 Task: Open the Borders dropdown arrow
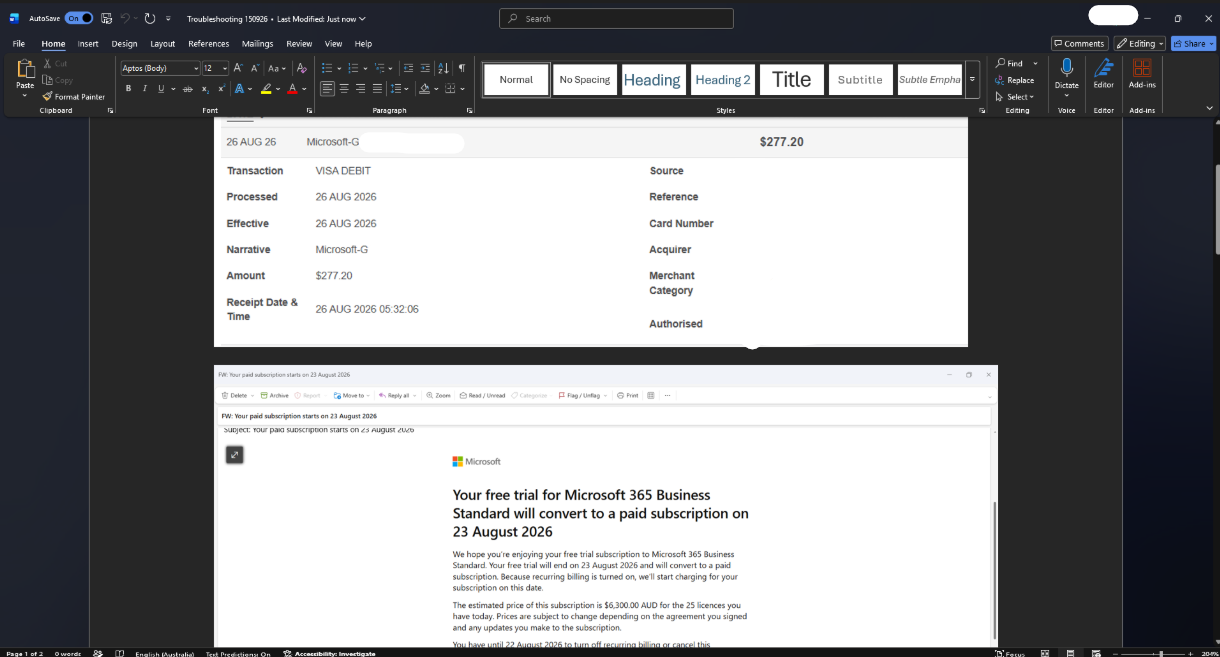pyautogui.click(x=461, y=89)
